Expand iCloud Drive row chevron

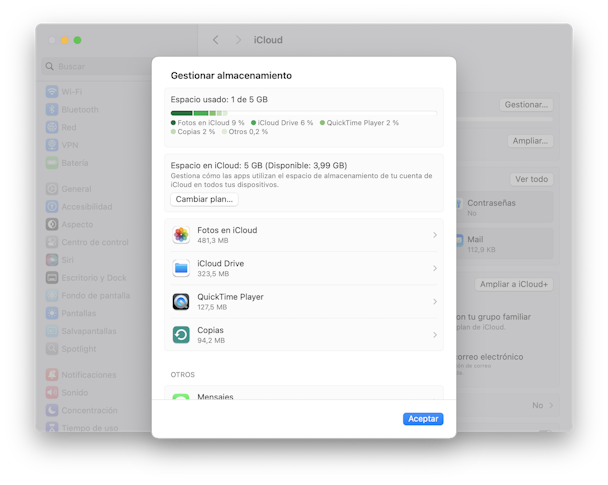[435, 268]
